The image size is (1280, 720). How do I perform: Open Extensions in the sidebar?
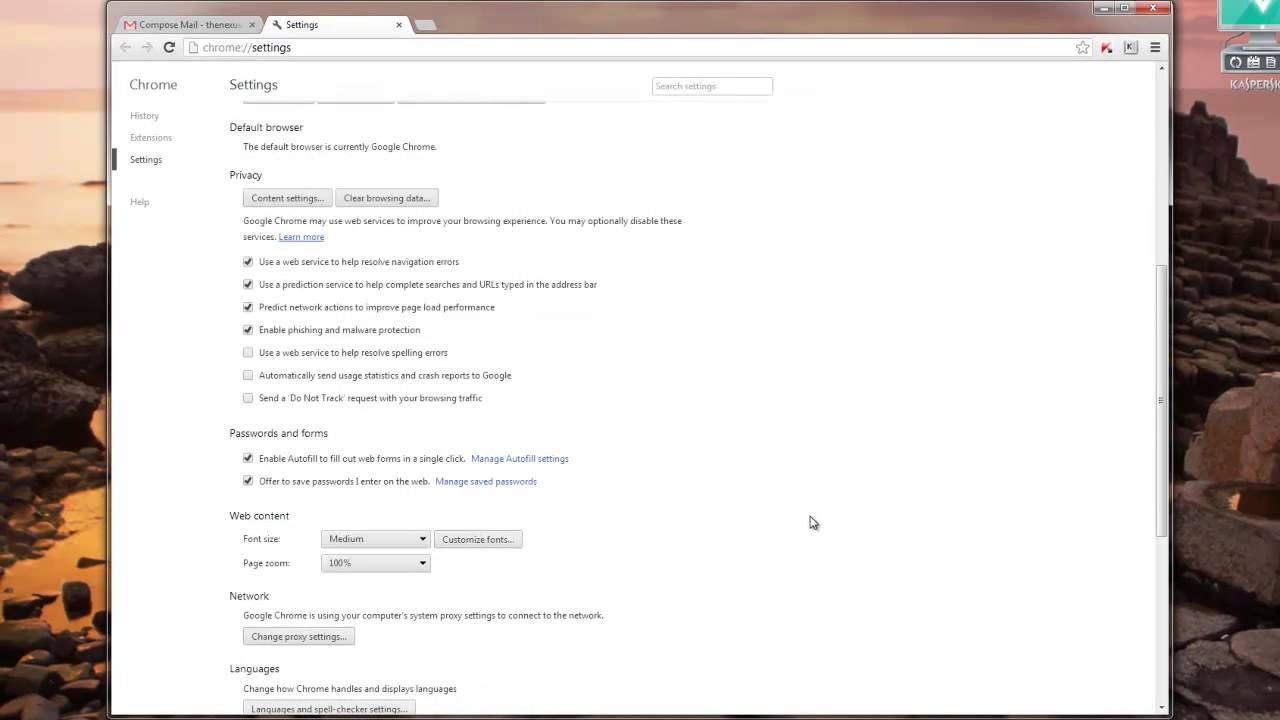click(151, 138)
